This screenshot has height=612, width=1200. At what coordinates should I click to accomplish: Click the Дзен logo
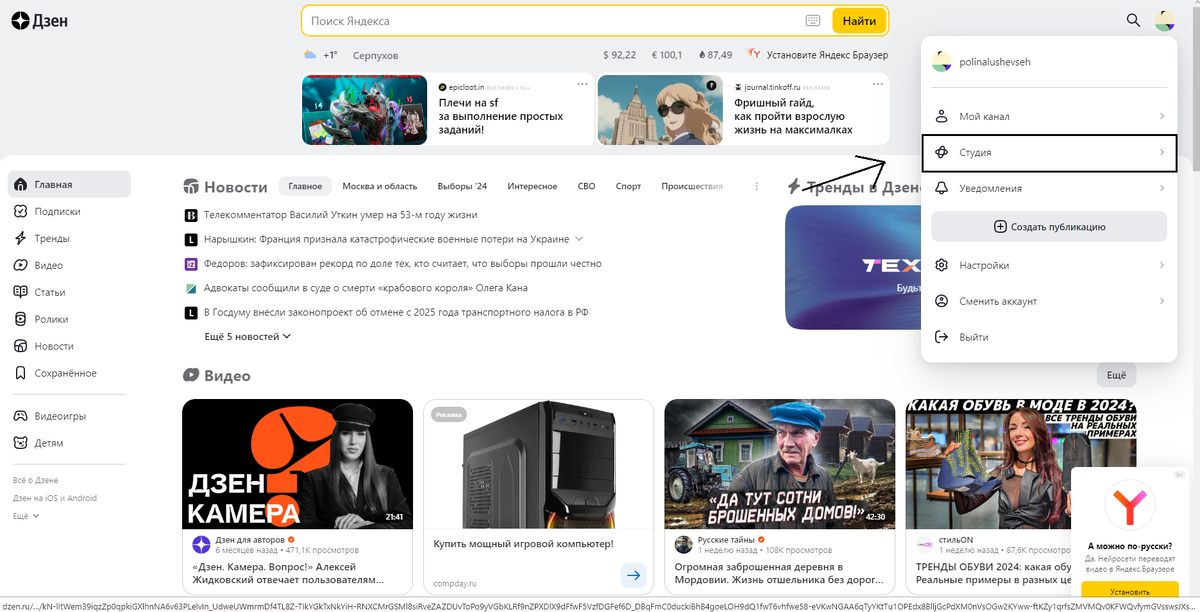pyautogui.click(x=40, y=20)
